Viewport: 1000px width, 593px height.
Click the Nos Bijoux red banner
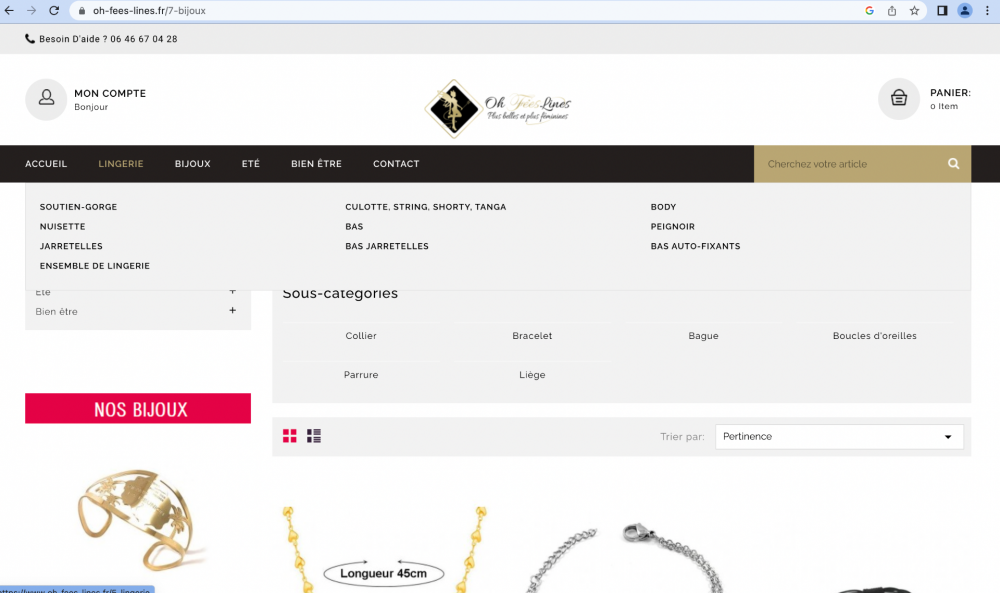(138, 408)
